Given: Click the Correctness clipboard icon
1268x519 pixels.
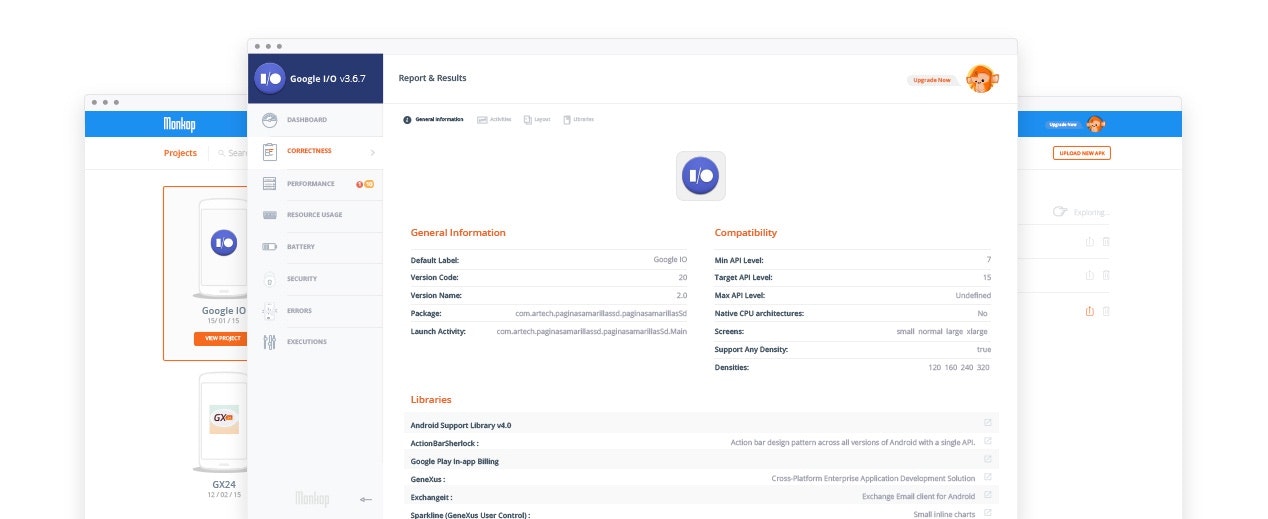Looking at the screenshot, I should (269, 152).
